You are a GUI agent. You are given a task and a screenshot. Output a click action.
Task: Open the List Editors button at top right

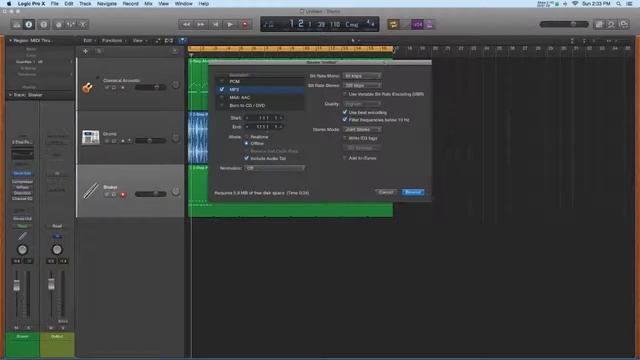(x=599, y=24)
